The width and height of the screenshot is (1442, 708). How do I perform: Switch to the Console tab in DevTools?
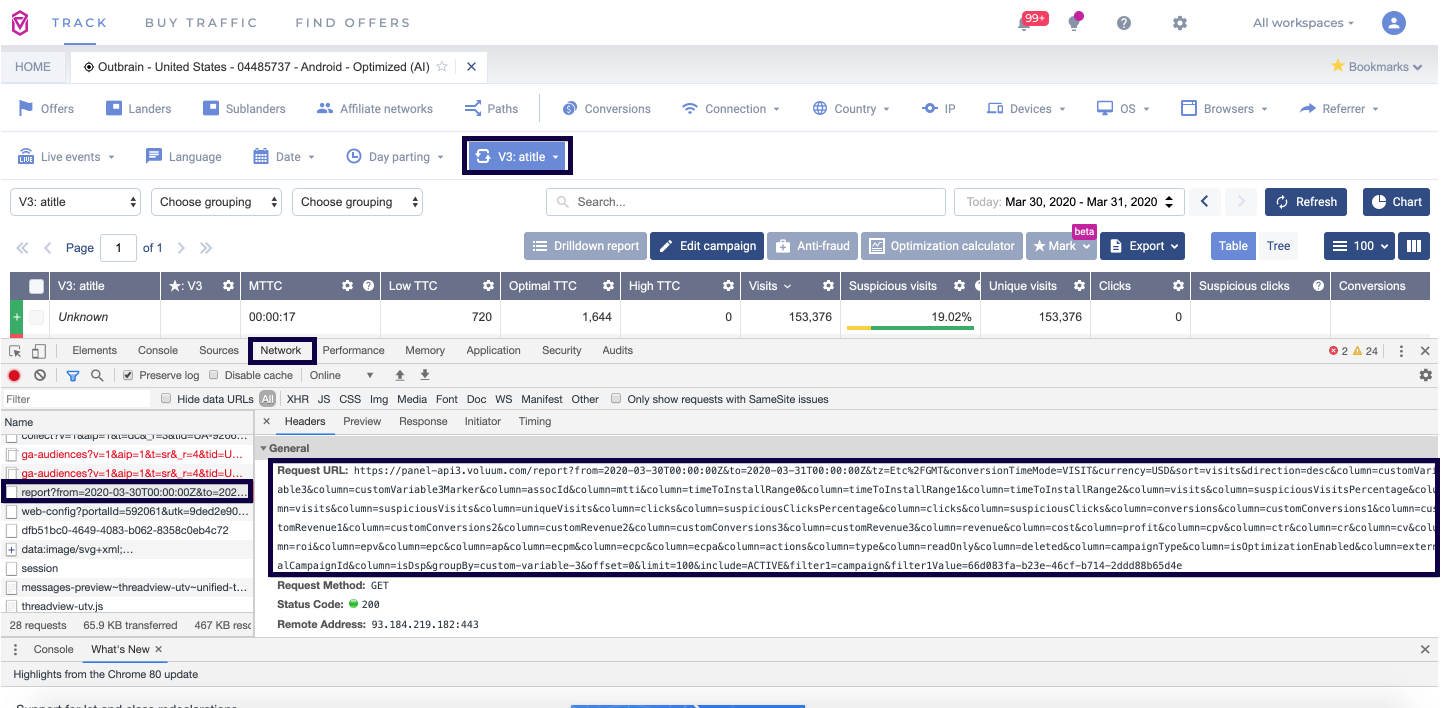pos(158,351)
